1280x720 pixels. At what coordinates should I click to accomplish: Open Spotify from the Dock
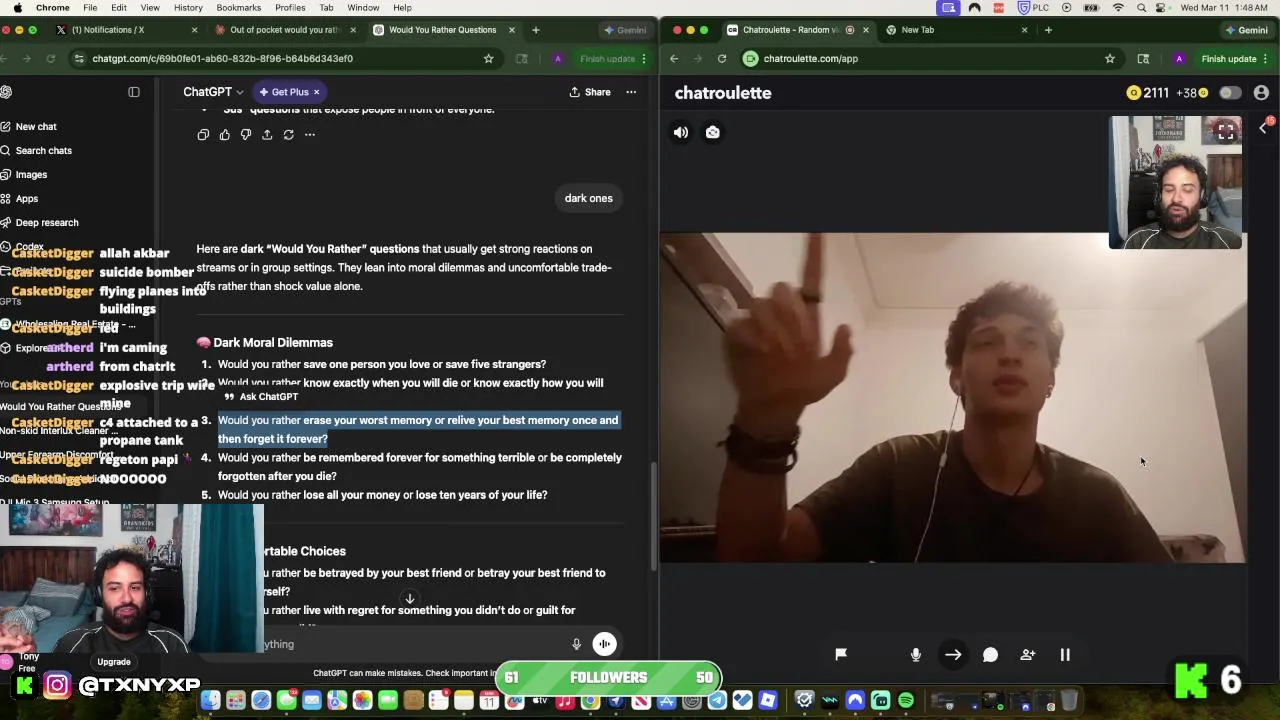[906, 701]
